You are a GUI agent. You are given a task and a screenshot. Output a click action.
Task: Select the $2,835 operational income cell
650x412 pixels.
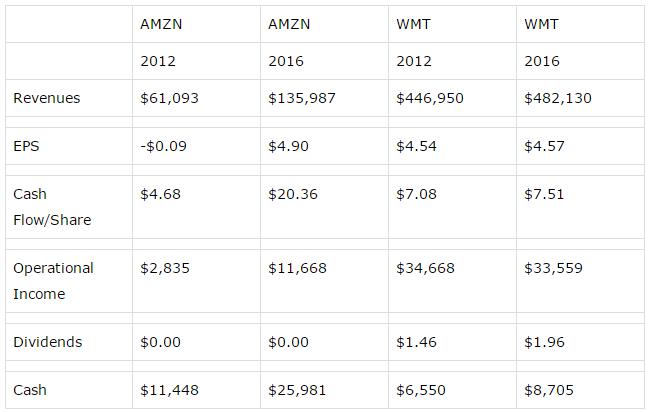162,268
